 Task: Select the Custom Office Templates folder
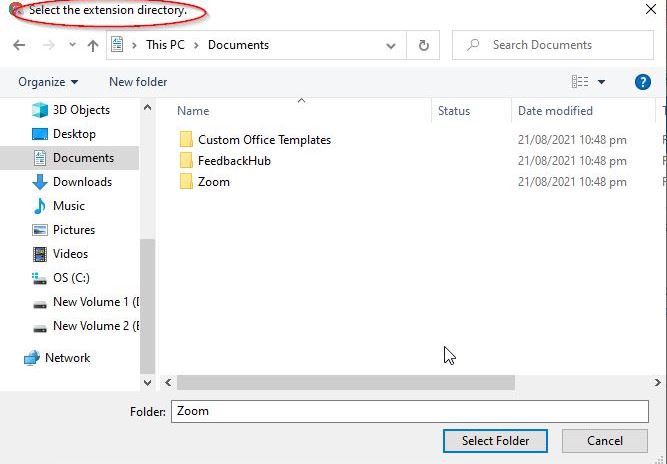(264, 140)
